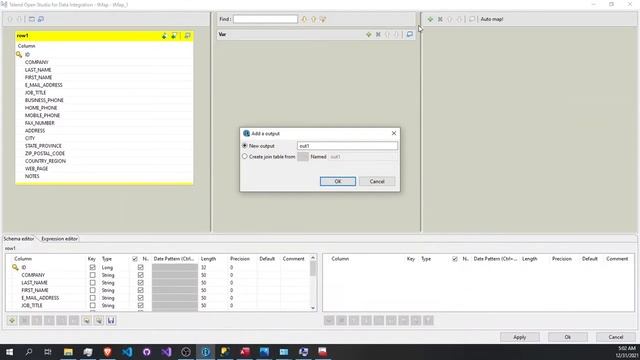Add a schema column with the green plus
The image size is (640, 360).
[12, 321]
